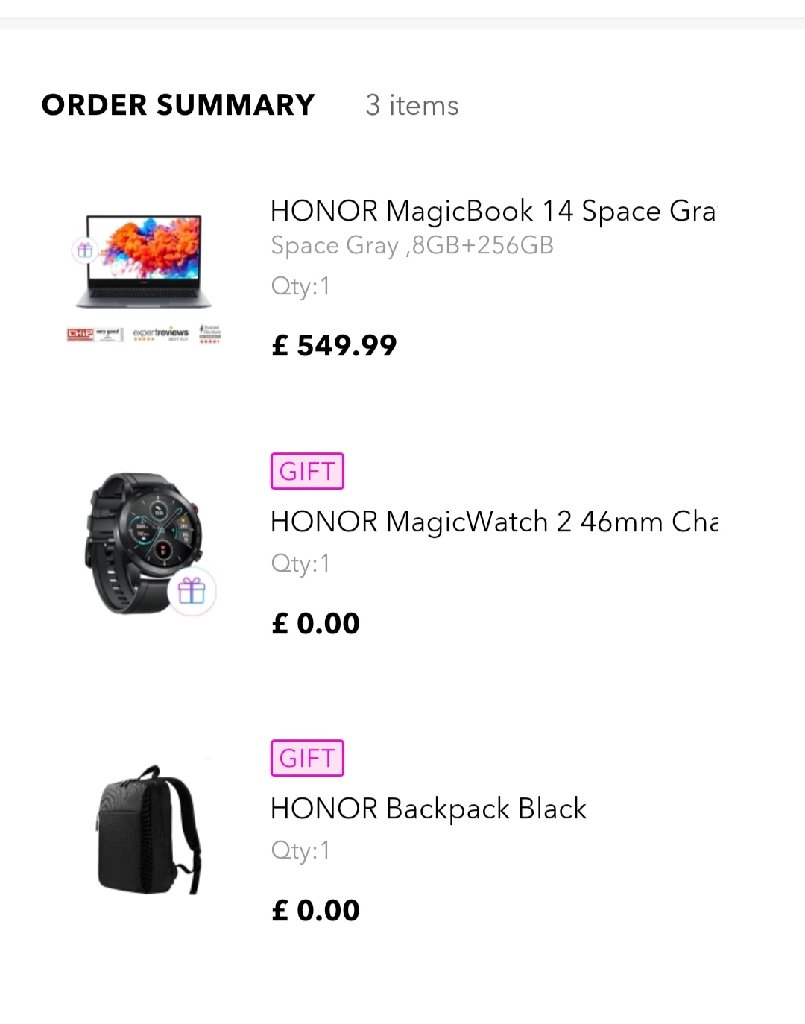Tap the ORDER SUMMARY heading
The height and width of the screenshot is (1024, 805).
tap(178, 105)
